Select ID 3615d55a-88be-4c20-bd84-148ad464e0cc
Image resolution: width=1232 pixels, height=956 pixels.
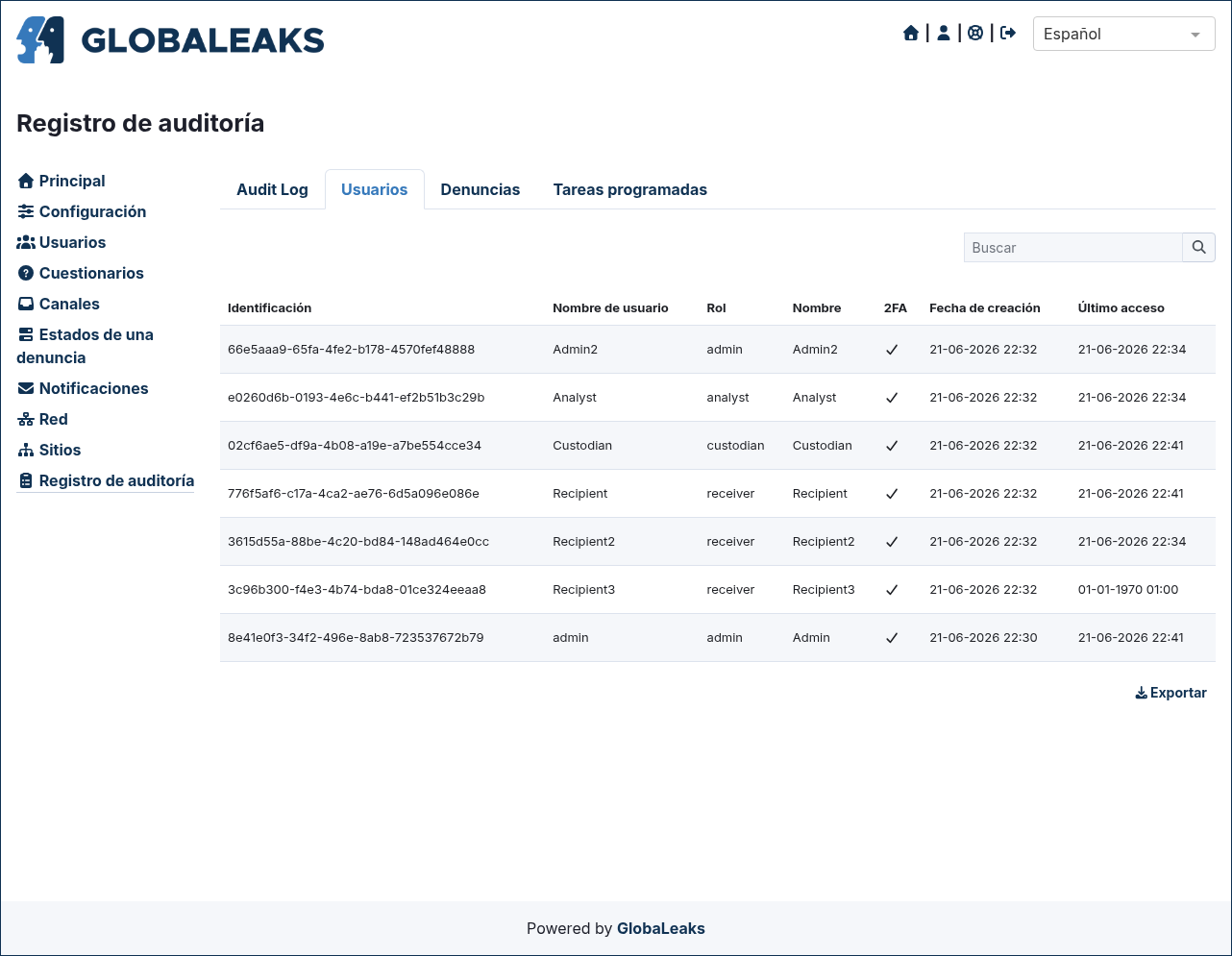click(358, 541)
